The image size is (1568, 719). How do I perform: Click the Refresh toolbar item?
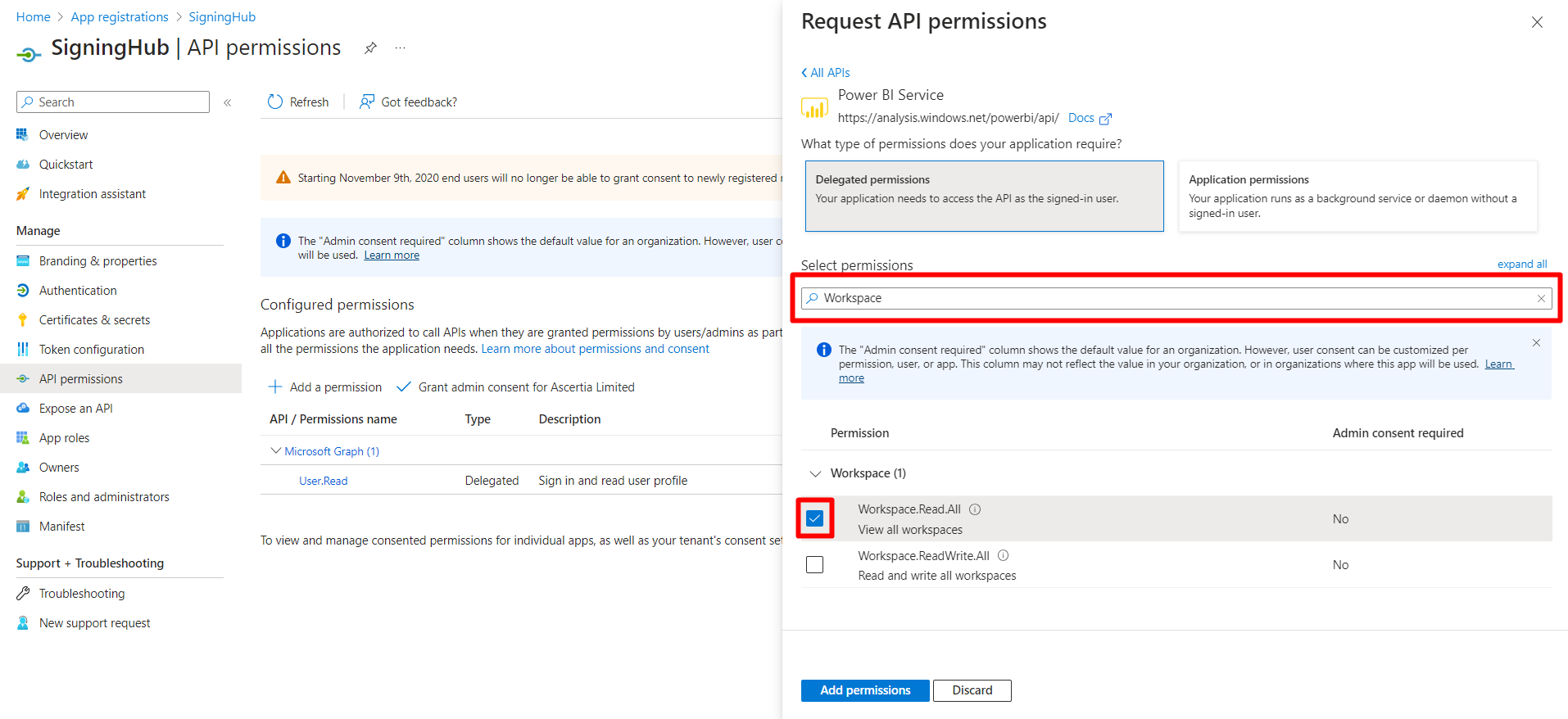click(x=298, y=102)
